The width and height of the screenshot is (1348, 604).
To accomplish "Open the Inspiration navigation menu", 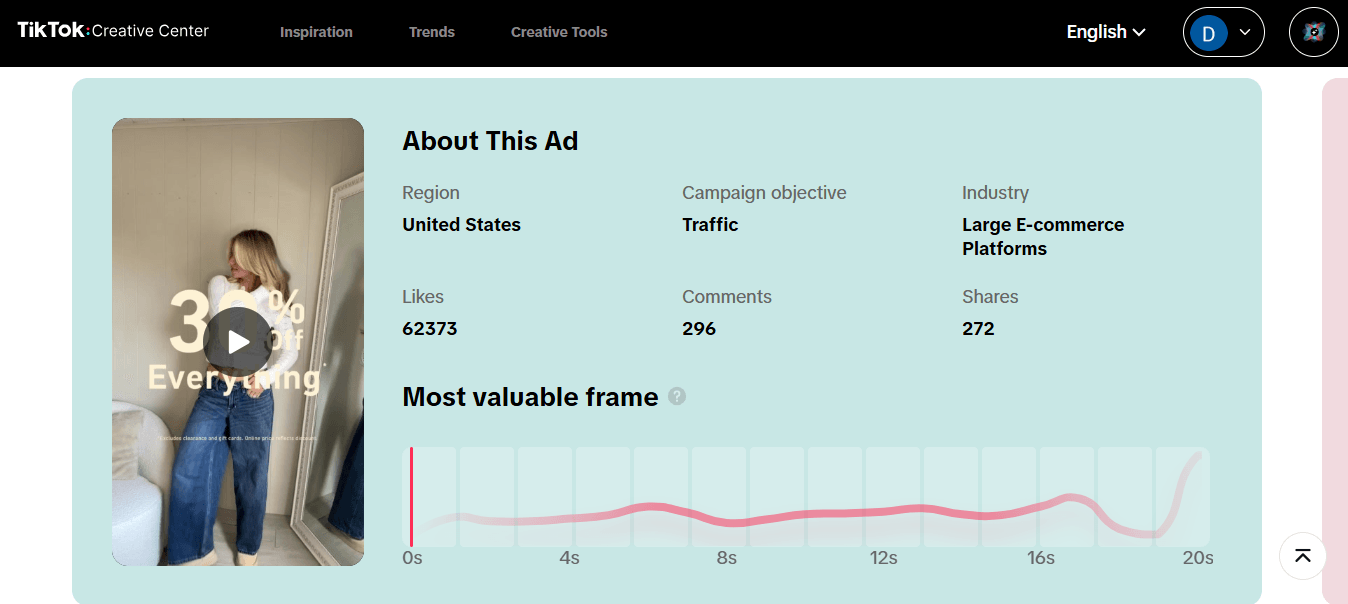I will tap(316, 32).
